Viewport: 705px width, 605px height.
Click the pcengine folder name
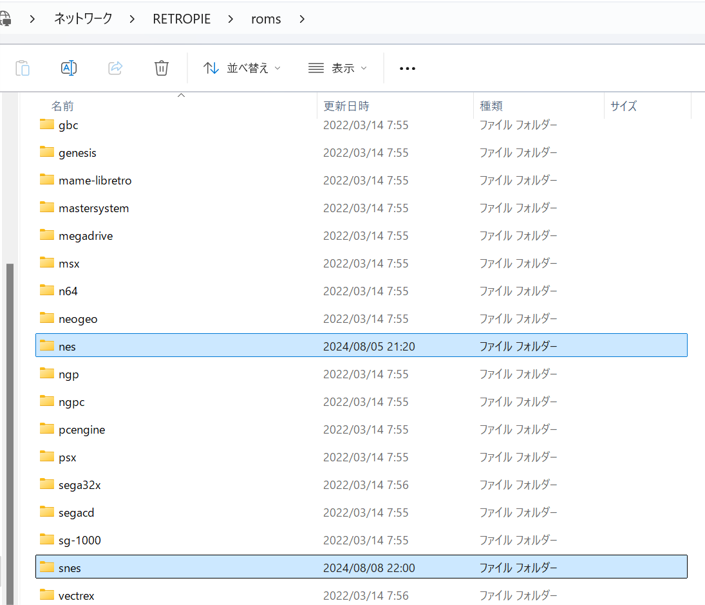(82, 430)
